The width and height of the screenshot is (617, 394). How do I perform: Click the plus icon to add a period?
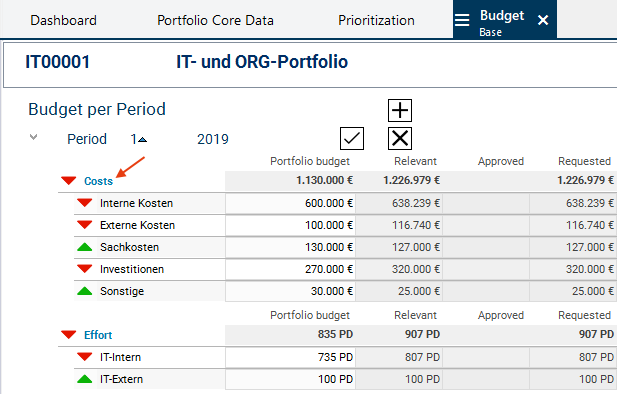click(x=400, y=111)
